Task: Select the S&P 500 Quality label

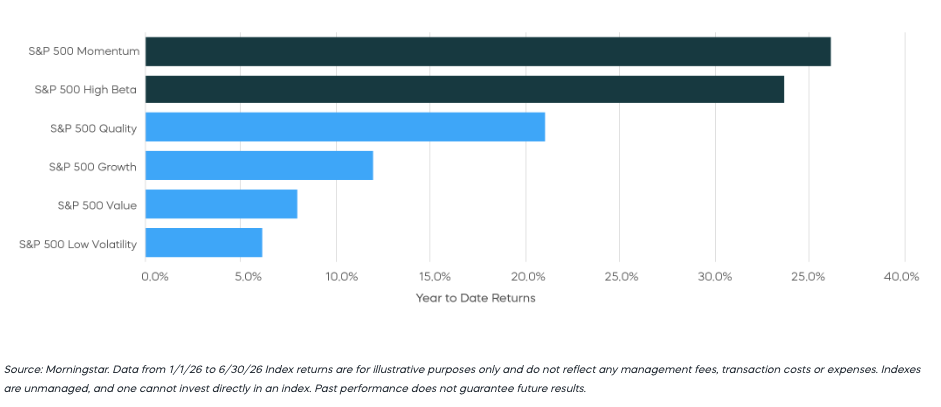Action: (94, 128)
